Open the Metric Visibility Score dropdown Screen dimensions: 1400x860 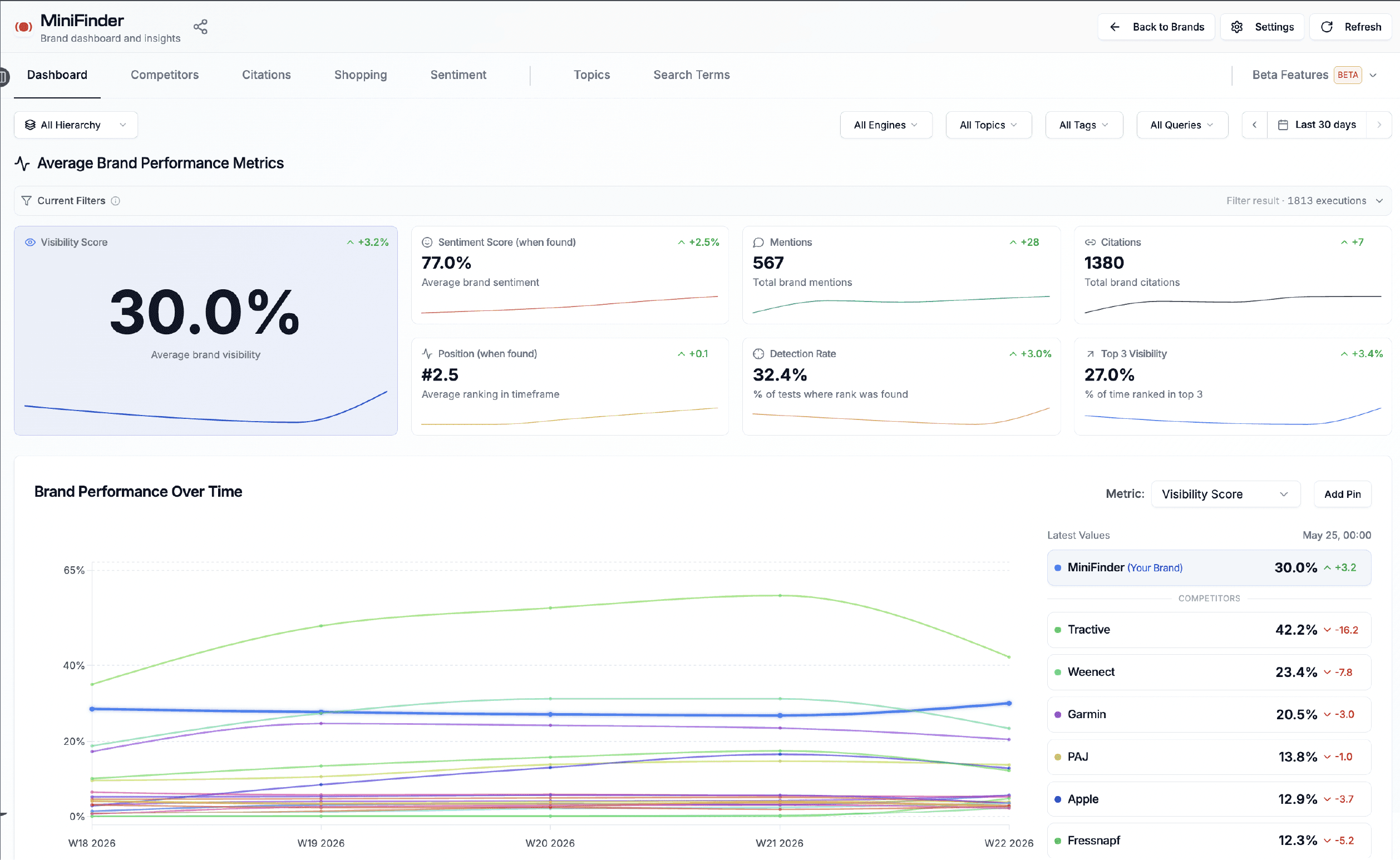click(x=1225, y=495)
